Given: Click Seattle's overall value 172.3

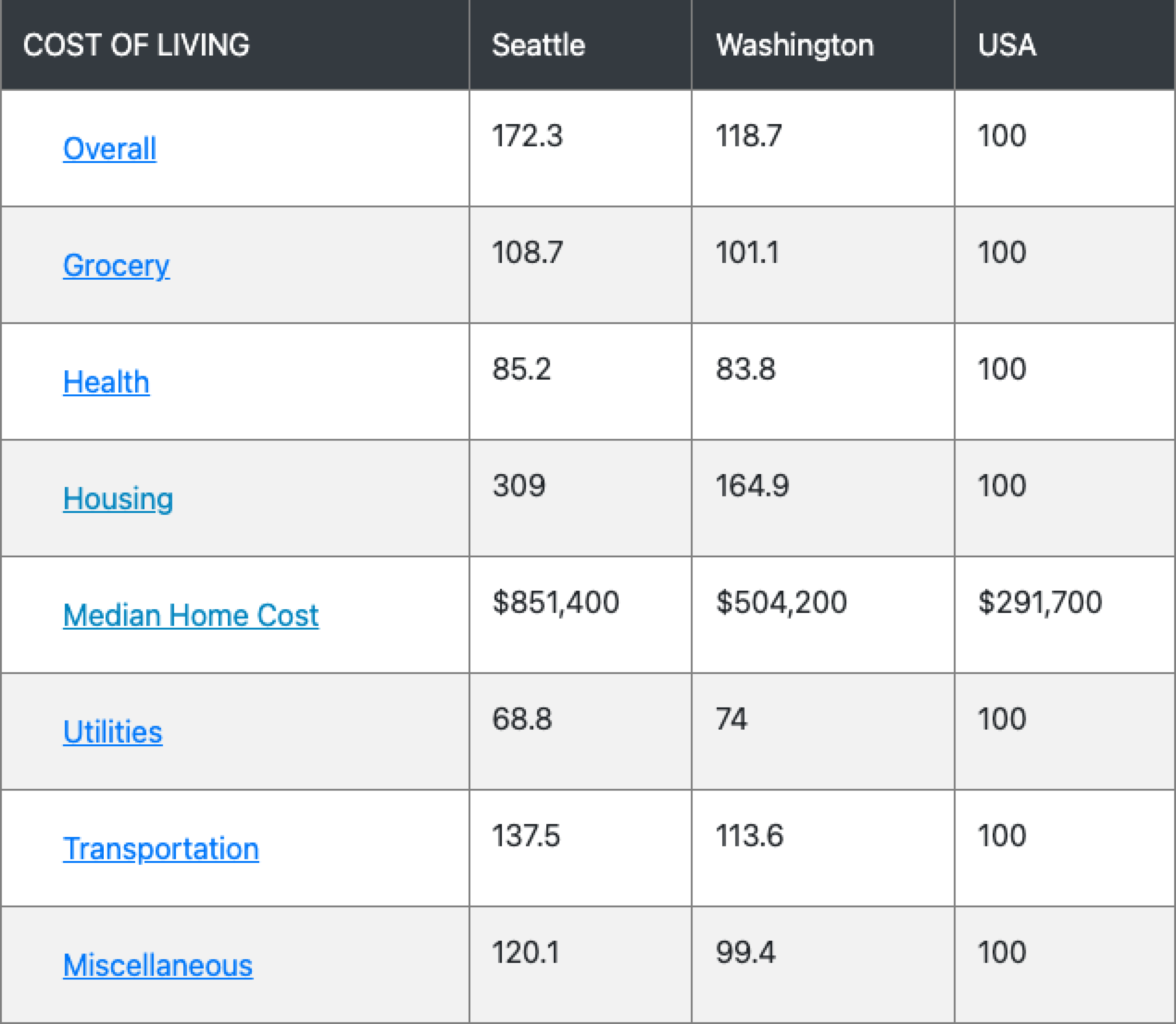Looking at the screenshot, I should [528, 136].
